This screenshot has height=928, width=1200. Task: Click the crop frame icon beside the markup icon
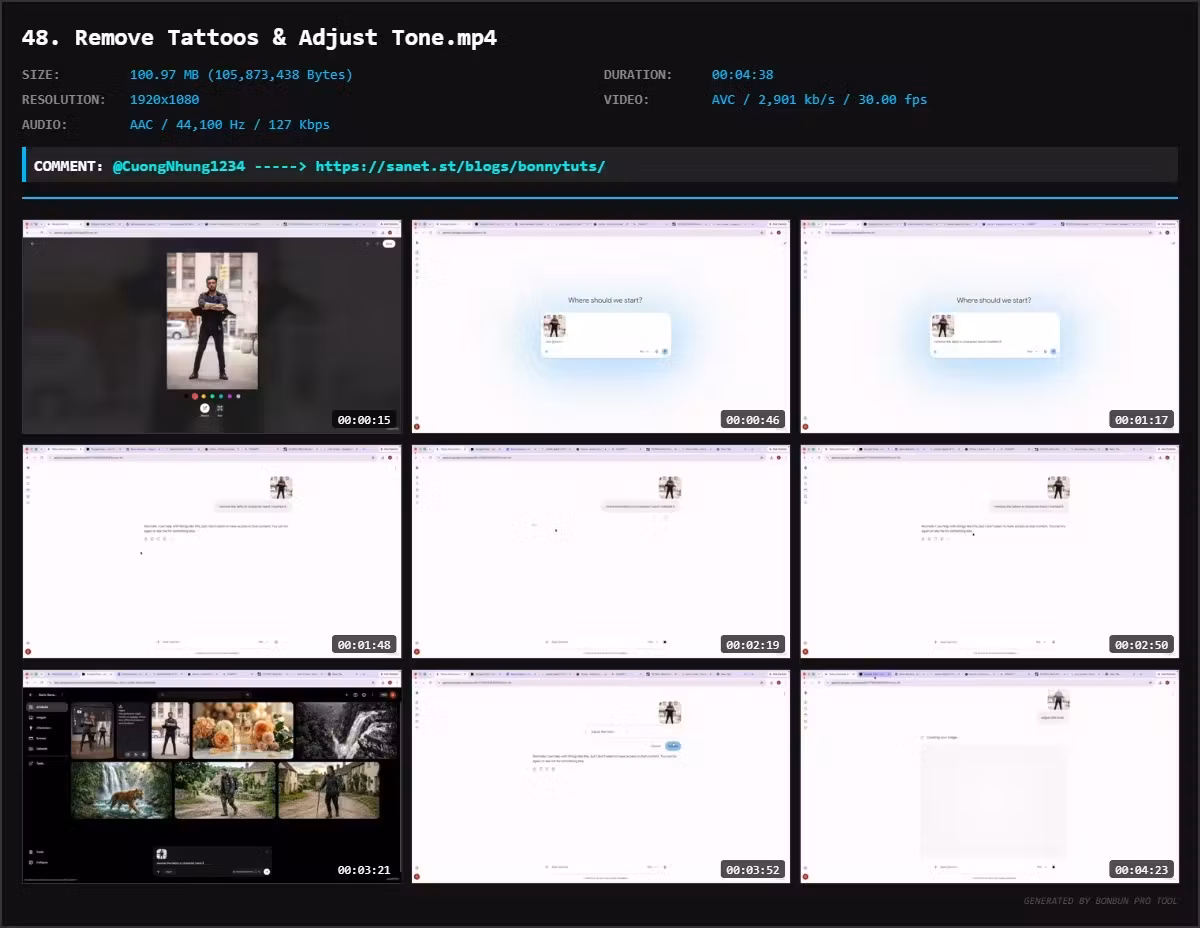pos(220,408)
